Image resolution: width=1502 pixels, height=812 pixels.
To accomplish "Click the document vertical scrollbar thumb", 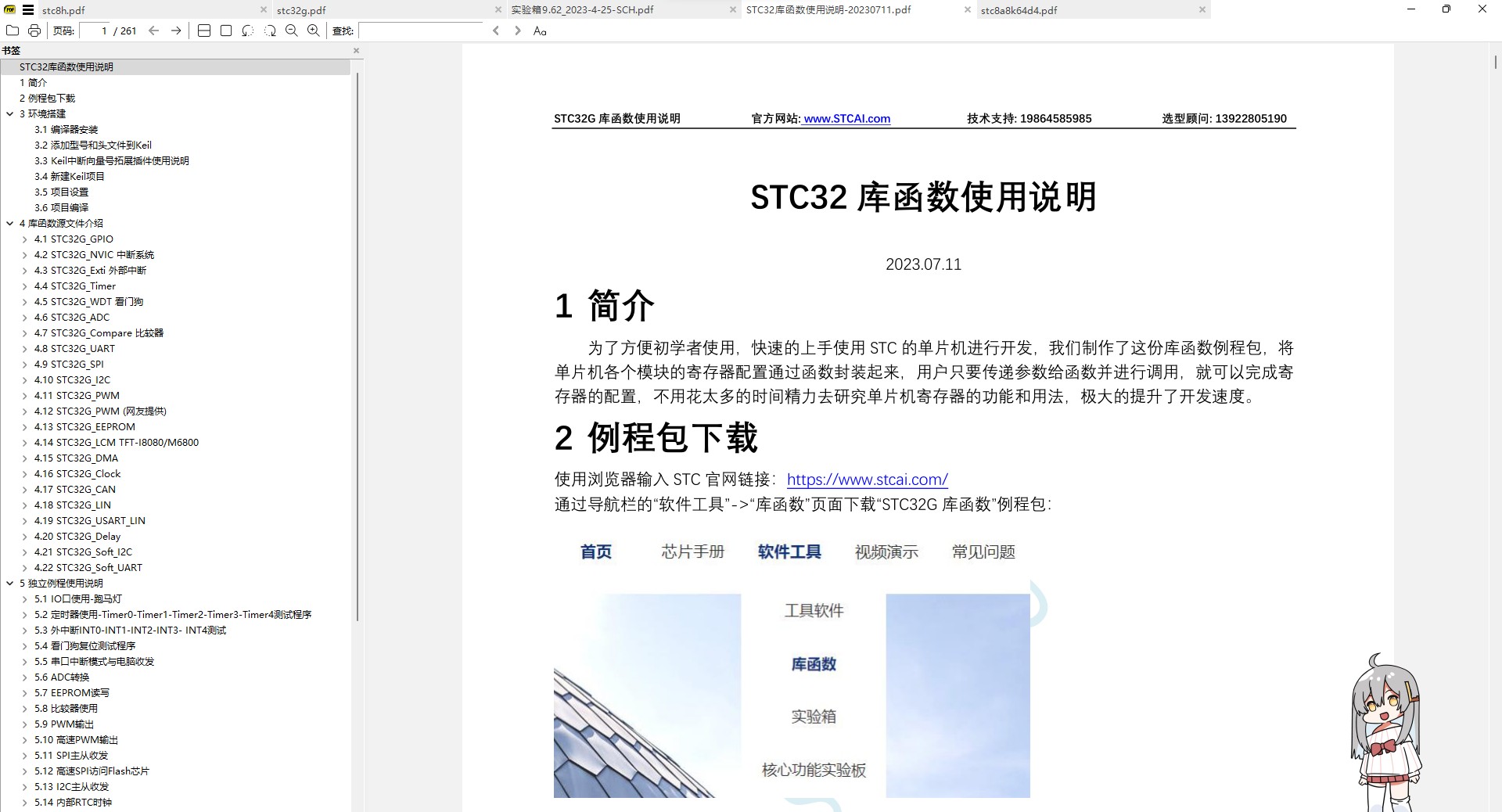I will [1495, 61].
